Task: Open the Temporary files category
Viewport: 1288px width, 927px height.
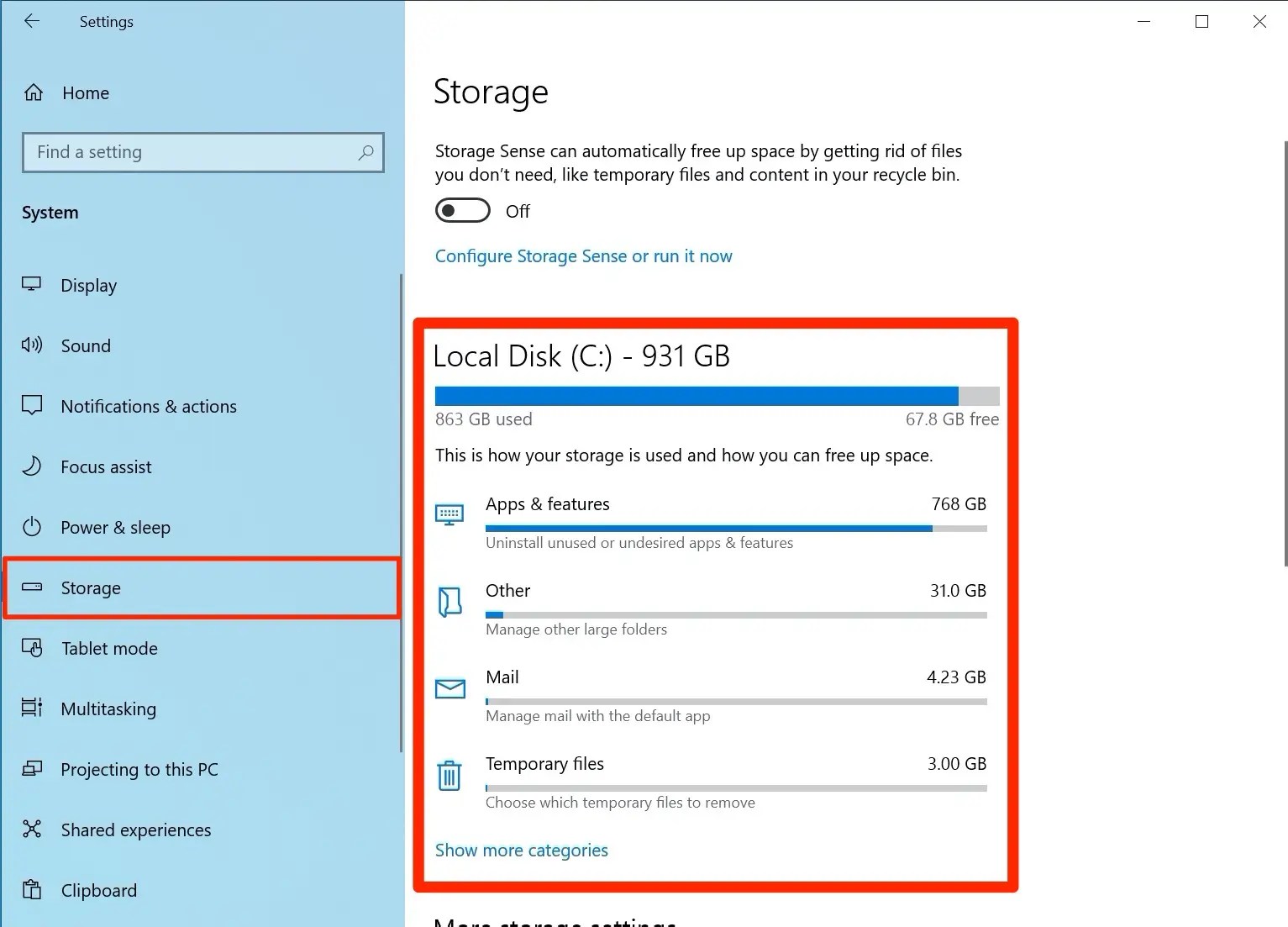Action: pyautogui.click(x=544, y=764)
